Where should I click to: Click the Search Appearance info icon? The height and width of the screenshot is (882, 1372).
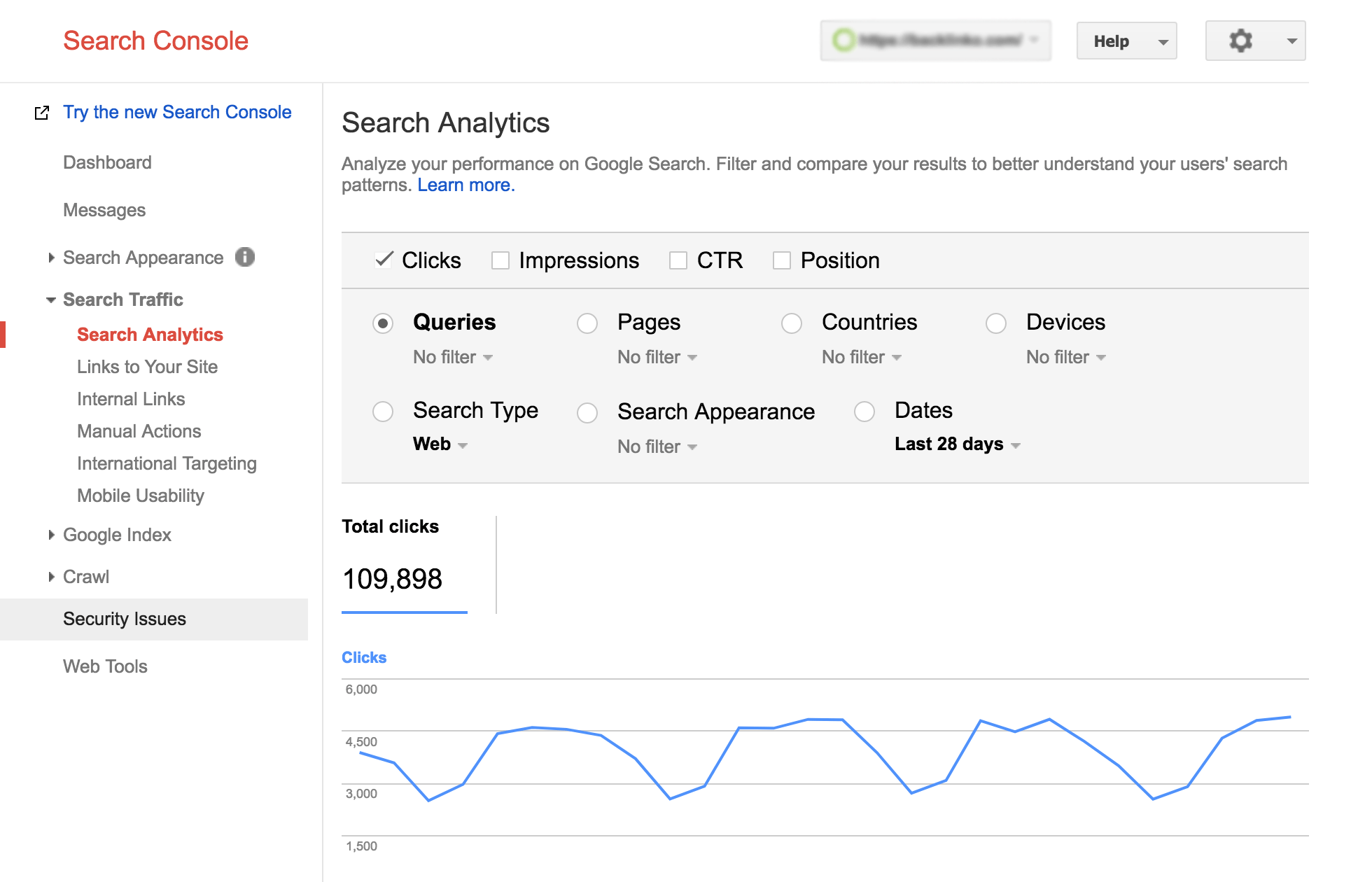[245, 257]
